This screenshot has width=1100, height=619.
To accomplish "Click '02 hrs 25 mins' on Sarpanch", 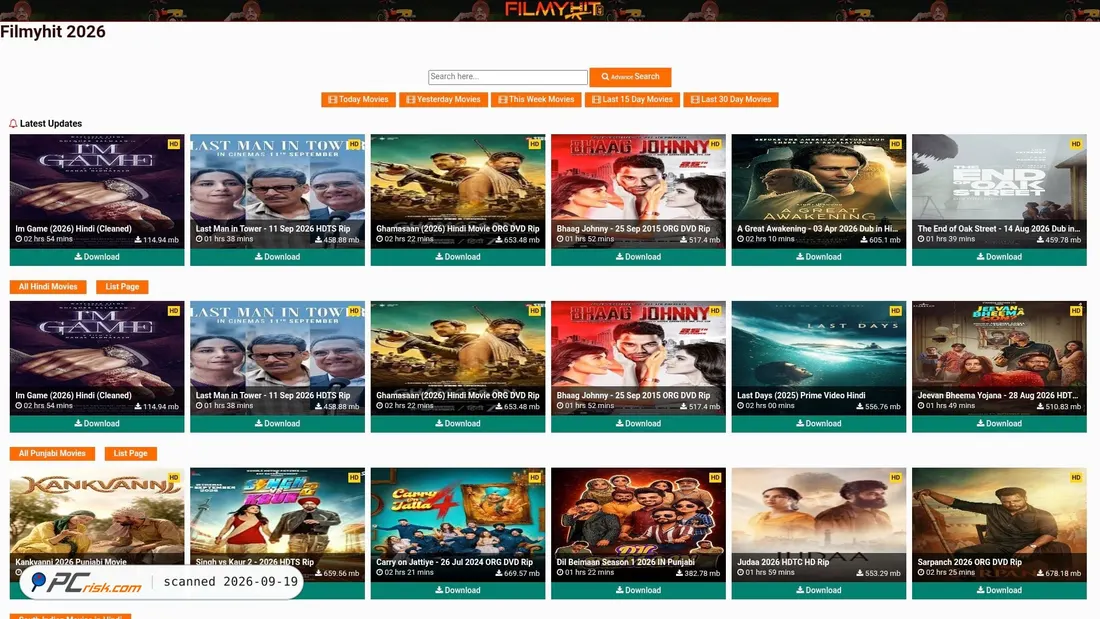I will click(948, 573).
